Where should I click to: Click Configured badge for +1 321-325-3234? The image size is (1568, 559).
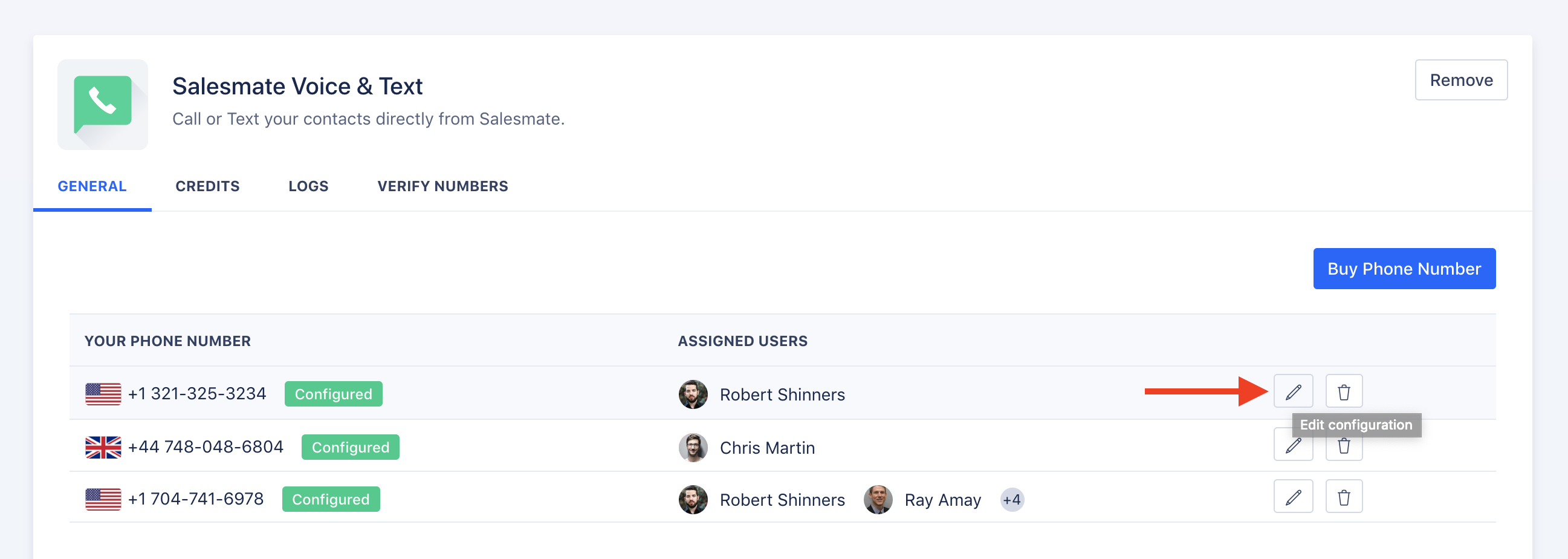click(x=333, y=394)
